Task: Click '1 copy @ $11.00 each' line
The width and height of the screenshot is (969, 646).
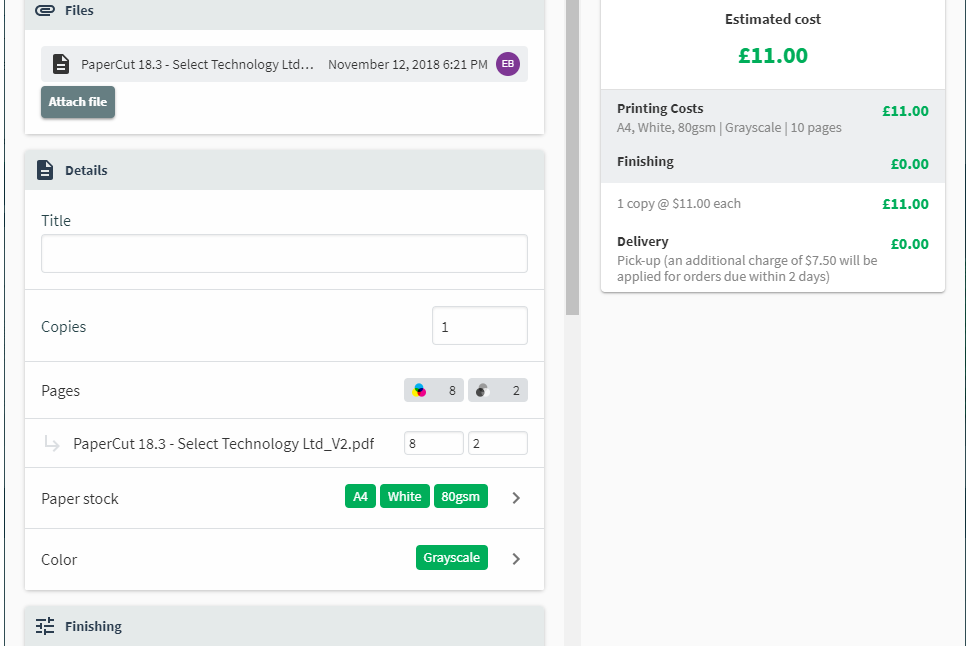Action: (x=679, y=204)
